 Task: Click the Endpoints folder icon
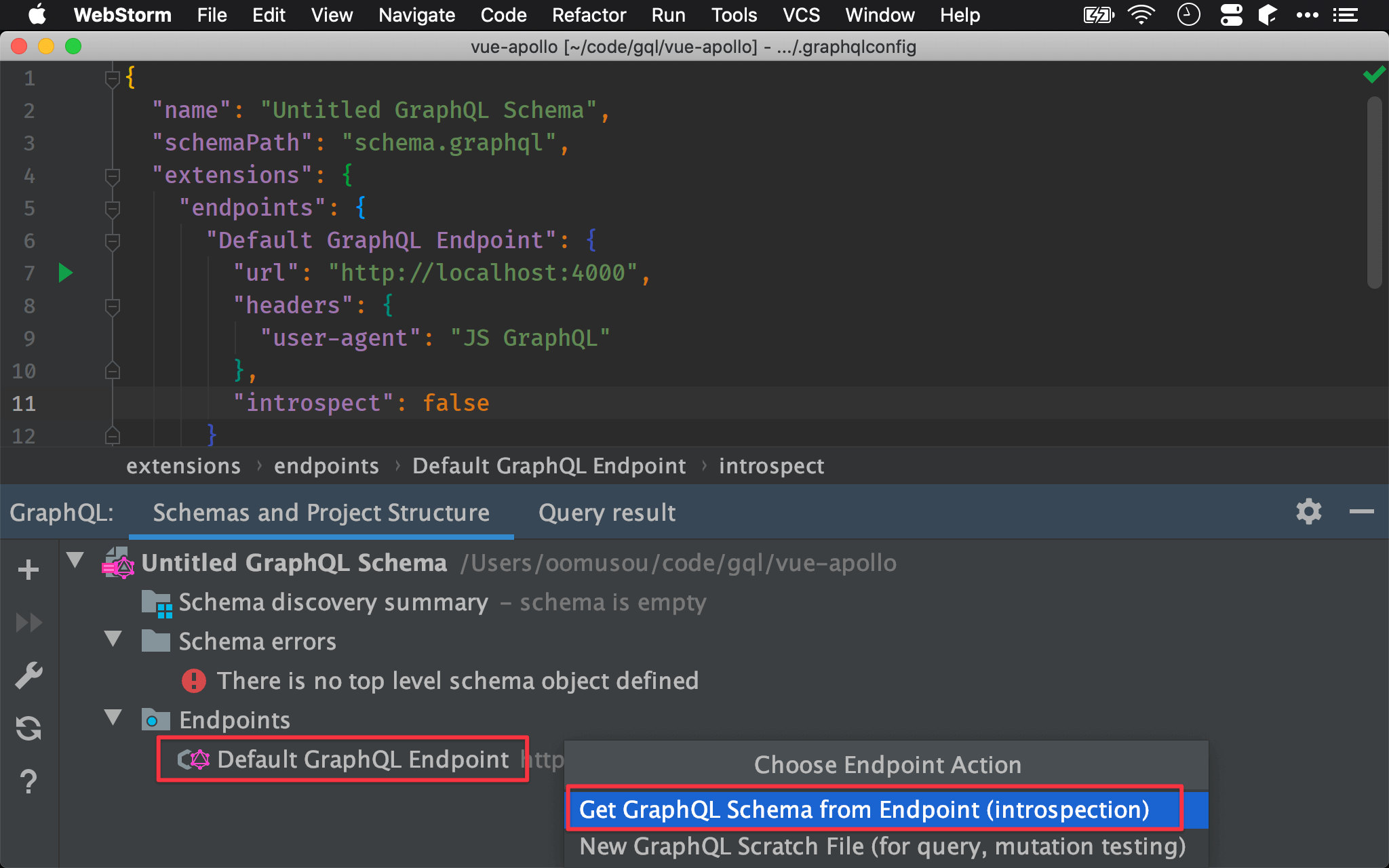tap(156, 719)
